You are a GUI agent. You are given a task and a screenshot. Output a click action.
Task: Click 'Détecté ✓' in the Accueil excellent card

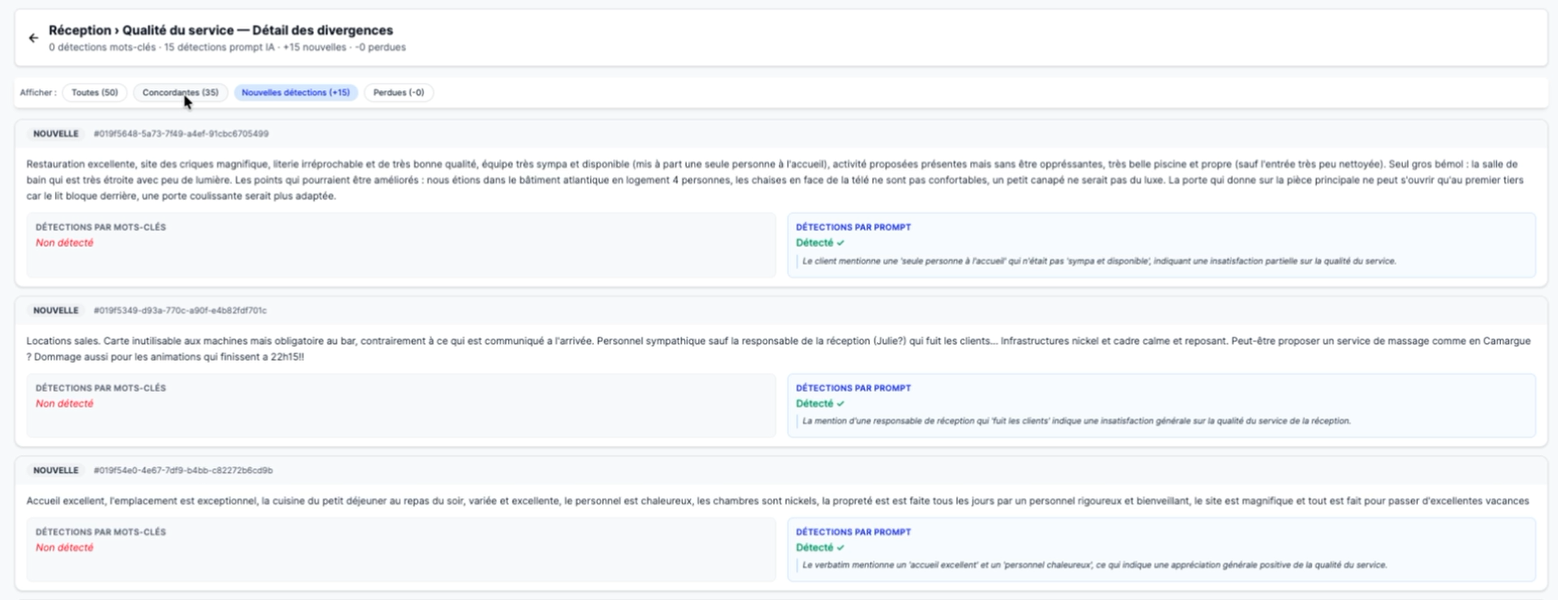tap(820, 548)
